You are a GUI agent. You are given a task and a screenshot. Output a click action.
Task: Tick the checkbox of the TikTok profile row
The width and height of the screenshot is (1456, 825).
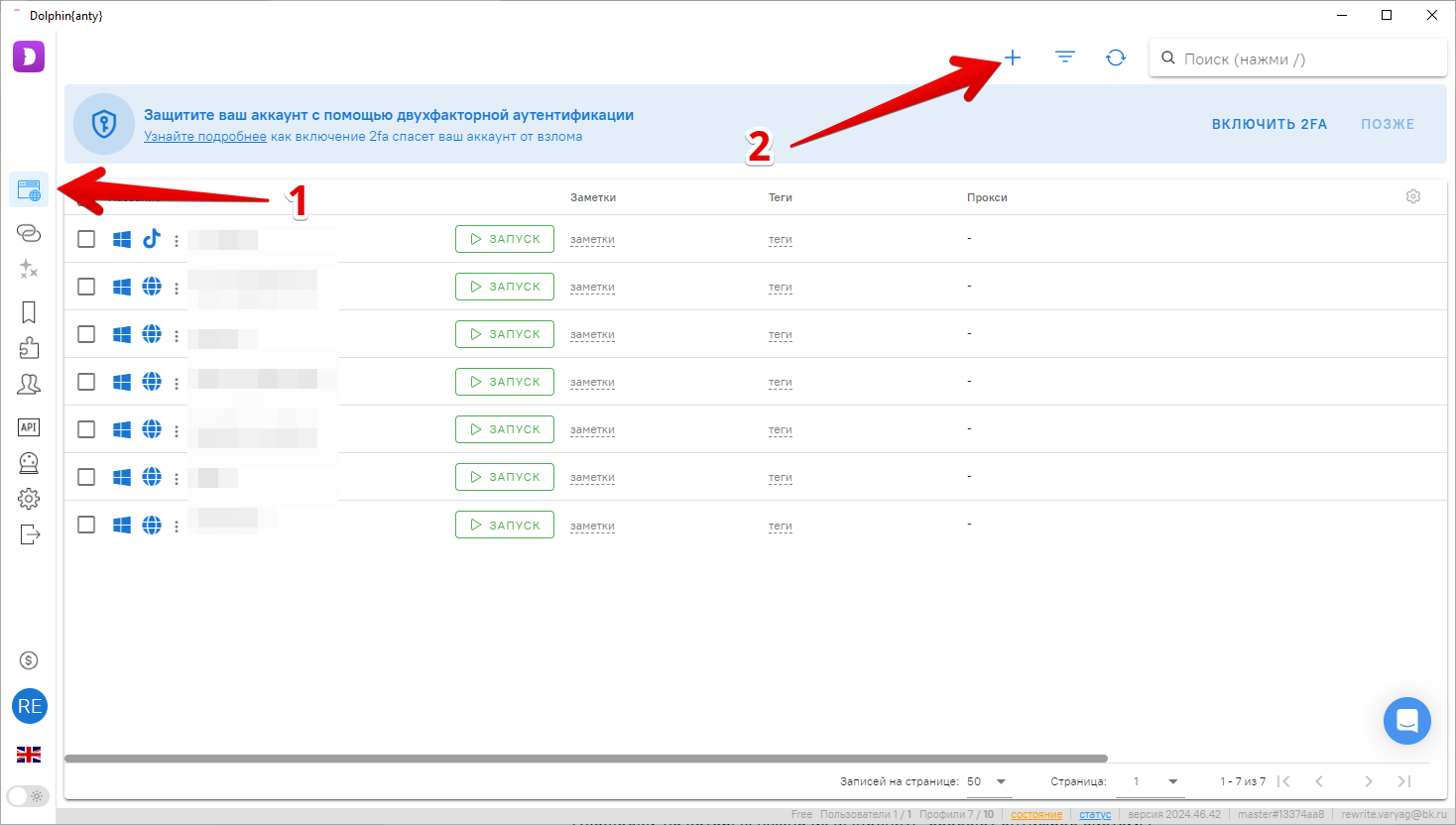pos(86,239)
